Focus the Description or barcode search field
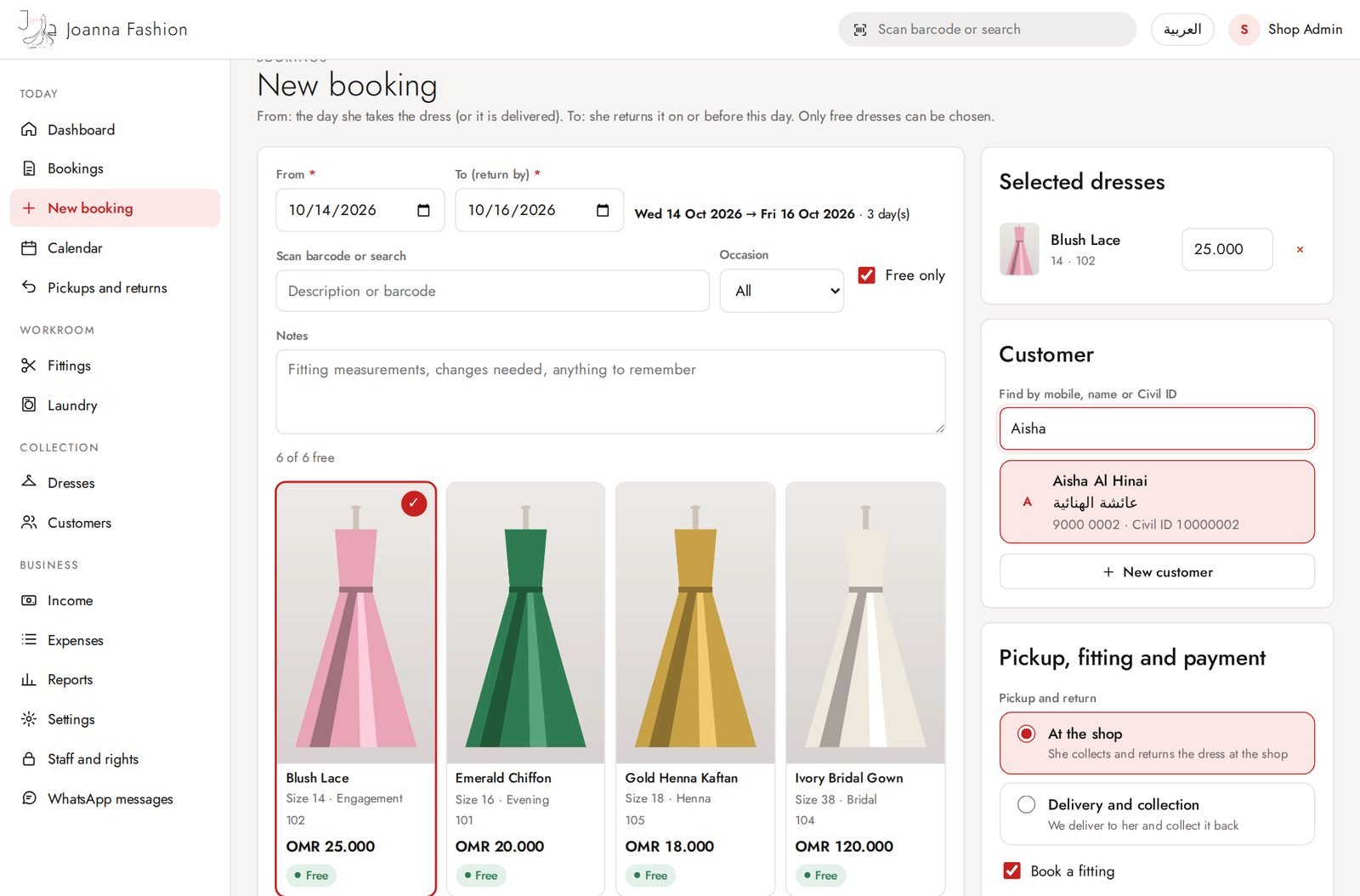 coord(492,291)
